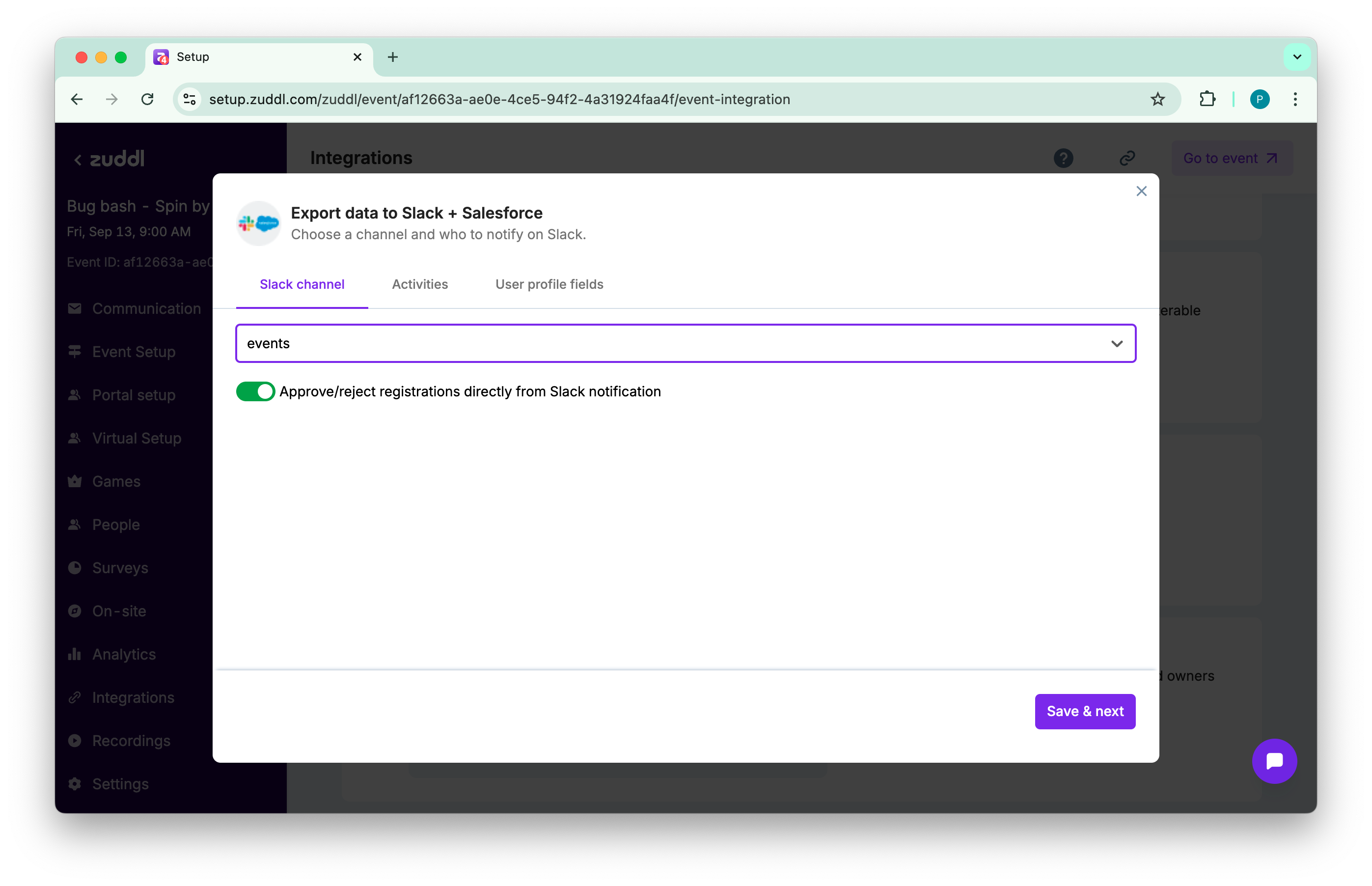Image resolution: width=1372 pixels, height=886 pixels.
Task: Click the Save & next button
Action: click(x=1084, y=711)
